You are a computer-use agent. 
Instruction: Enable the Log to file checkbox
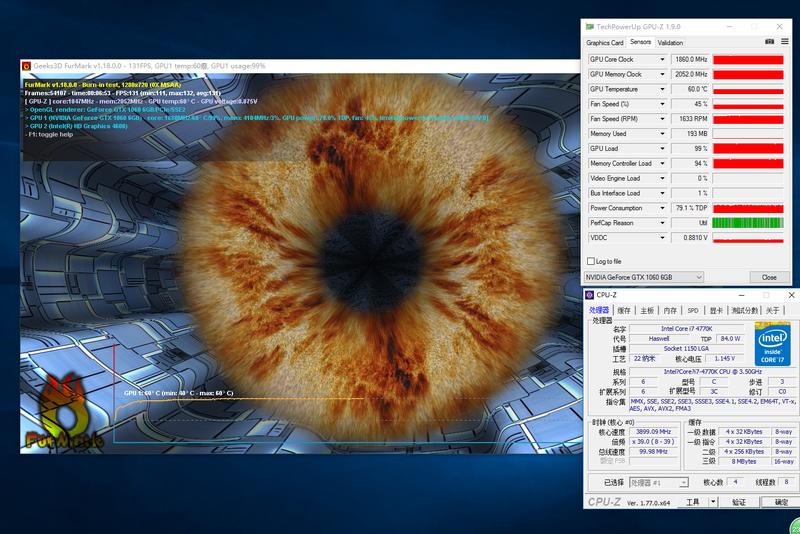pos(591,261)
